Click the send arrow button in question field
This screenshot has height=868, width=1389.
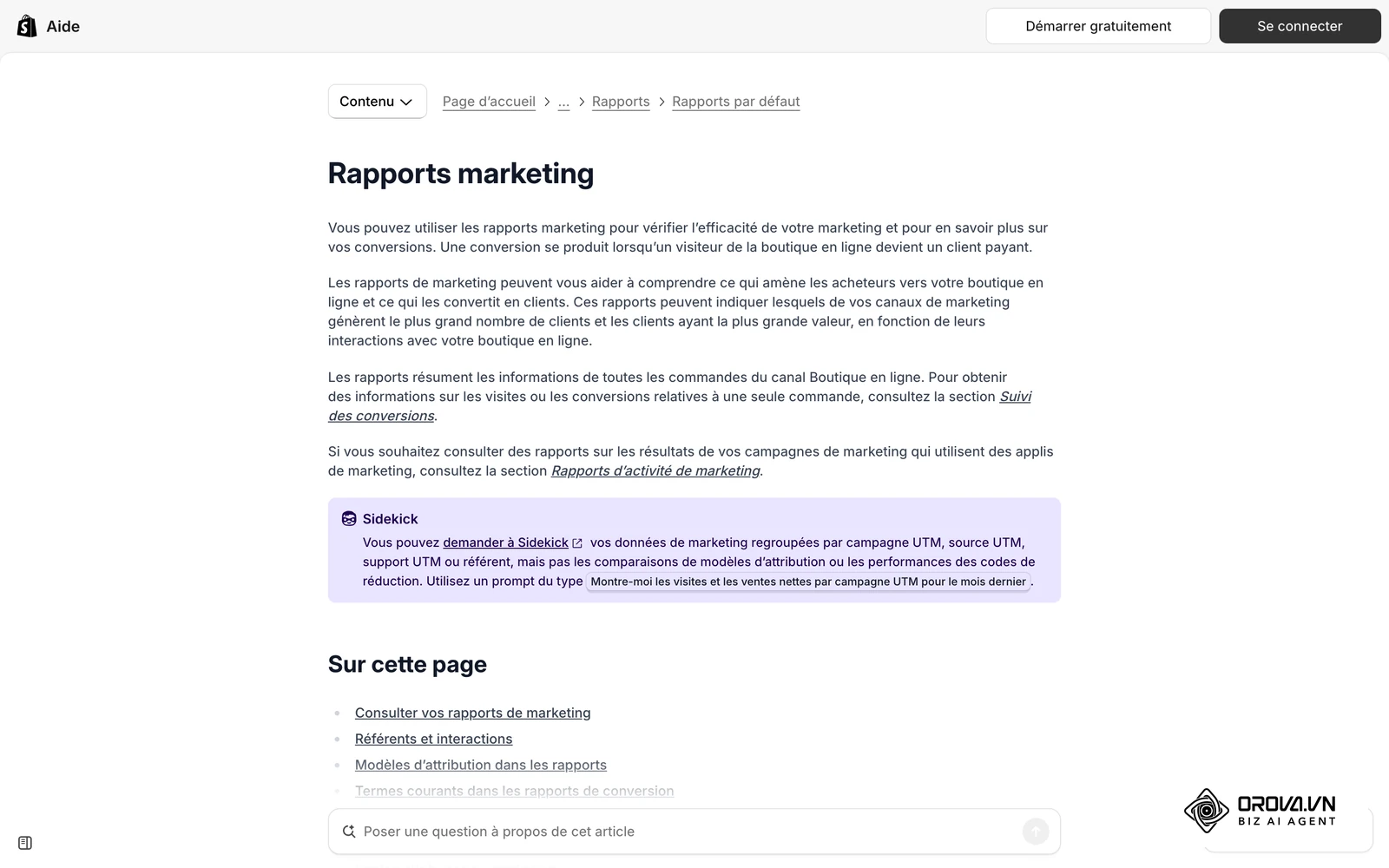tap(1035, 832)
